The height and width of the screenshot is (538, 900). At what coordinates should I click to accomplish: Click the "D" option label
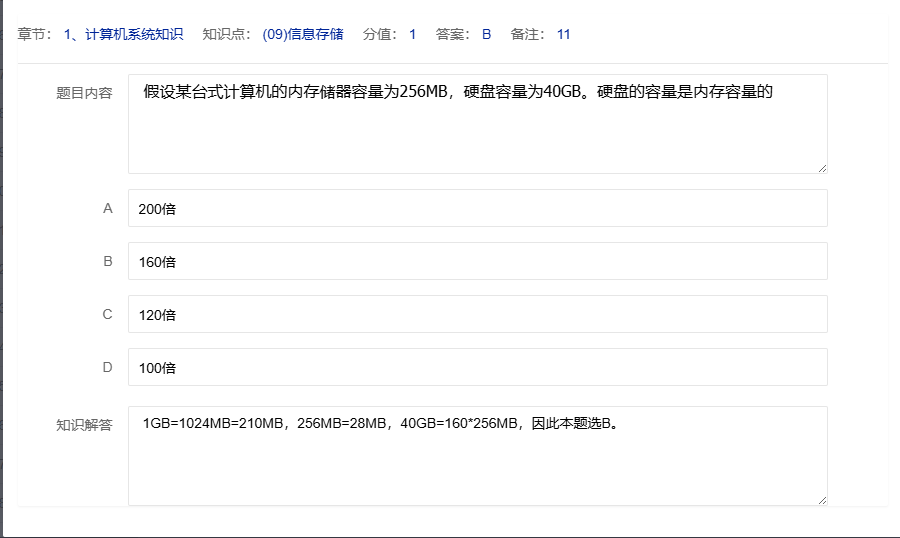[x=108, y=367]
